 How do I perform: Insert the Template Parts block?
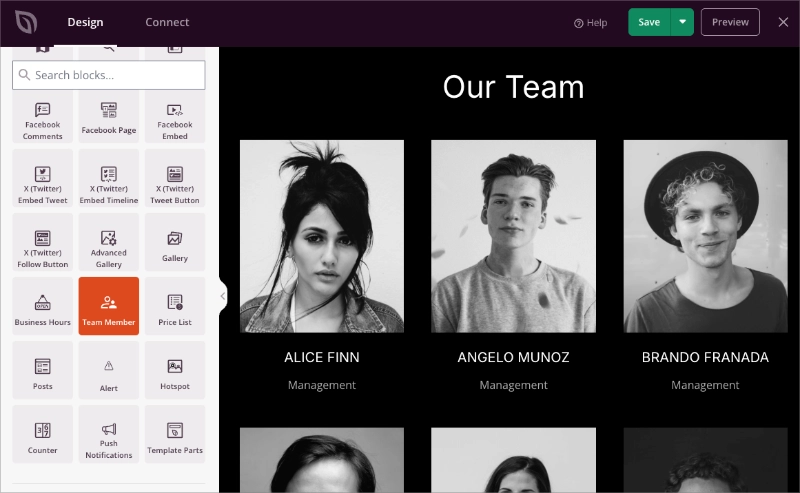coord(174,434)
